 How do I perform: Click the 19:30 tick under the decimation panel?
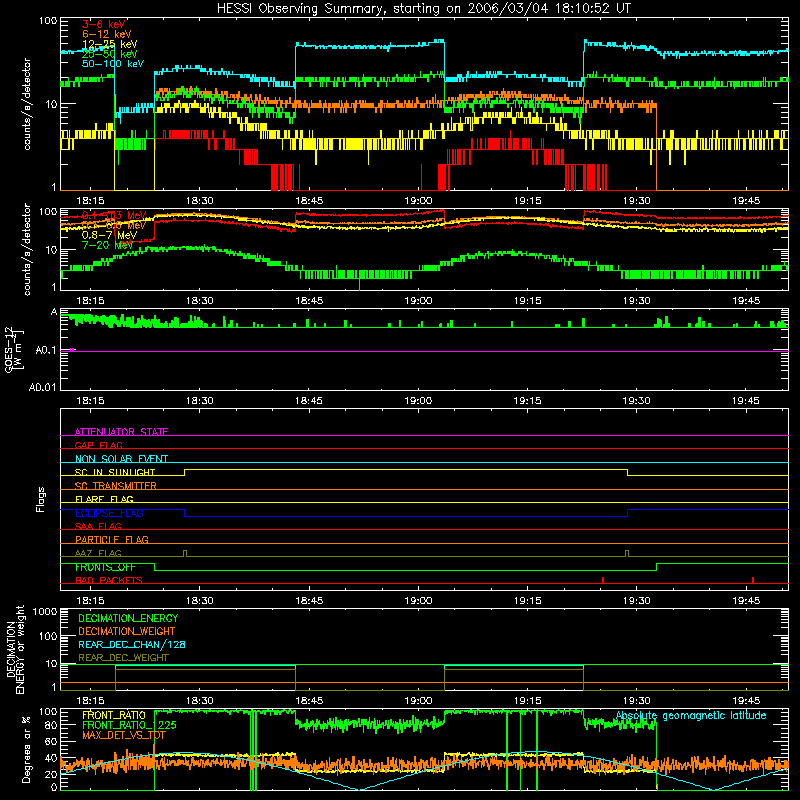point(637,701)
